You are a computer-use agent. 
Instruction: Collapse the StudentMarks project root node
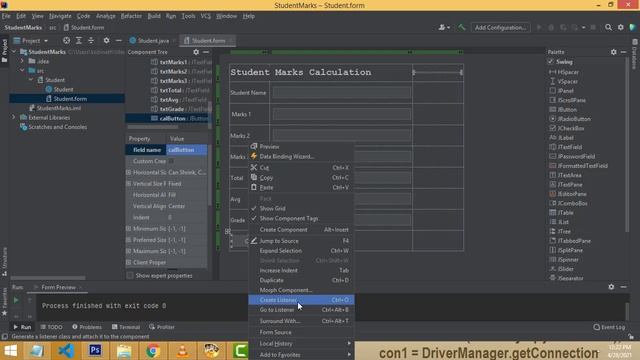pos(15,52)
